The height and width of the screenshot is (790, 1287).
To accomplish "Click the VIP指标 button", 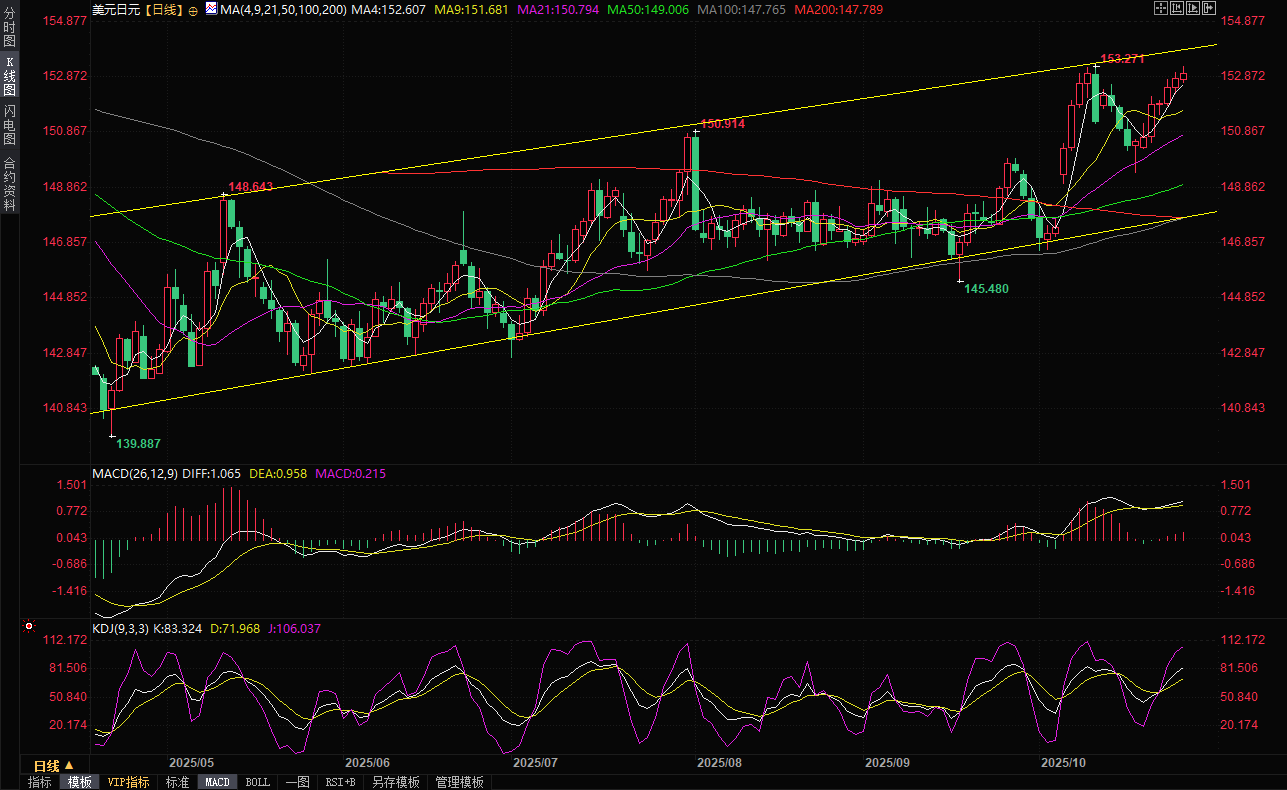I will point(128,782).
